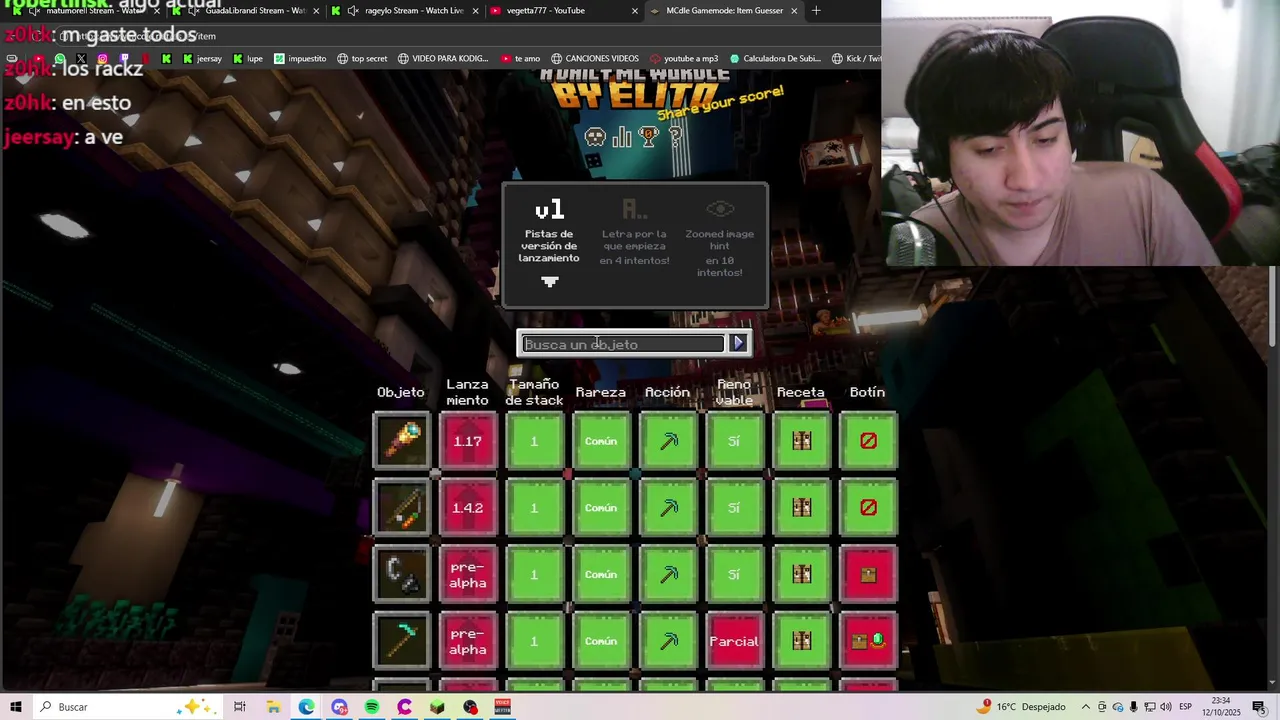1280x720 pixels.
Task: Click the no-loot icon in 1.17 row
Action: [868, 441]
